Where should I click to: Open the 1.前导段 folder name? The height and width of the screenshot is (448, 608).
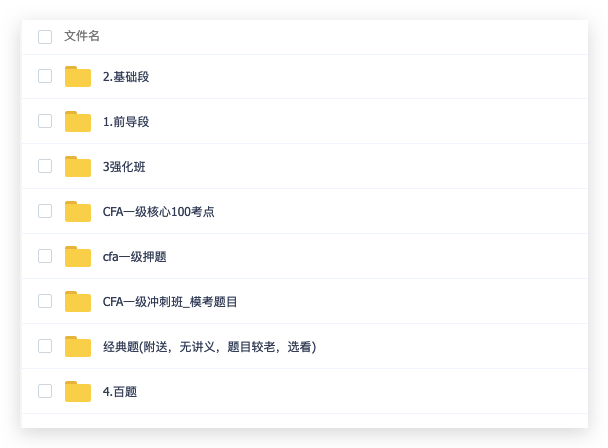pos(126,122)
